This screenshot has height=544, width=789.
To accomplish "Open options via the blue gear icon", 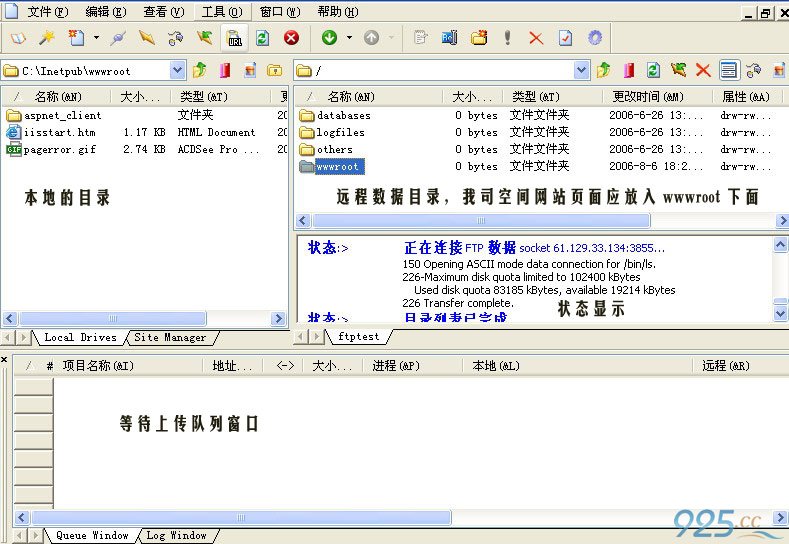I will tap(595, 38).
